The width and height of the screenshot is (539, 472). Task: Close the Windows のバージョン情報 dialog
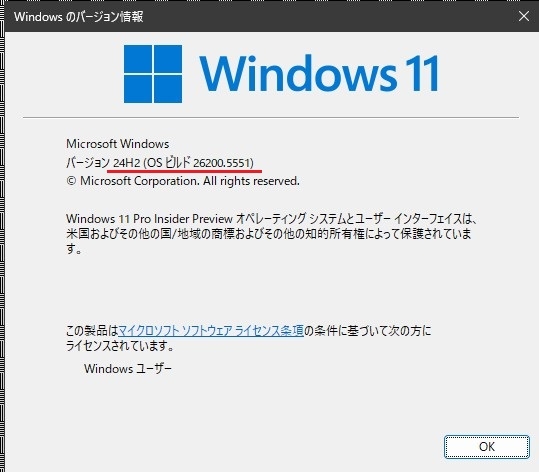click(524, 16)
